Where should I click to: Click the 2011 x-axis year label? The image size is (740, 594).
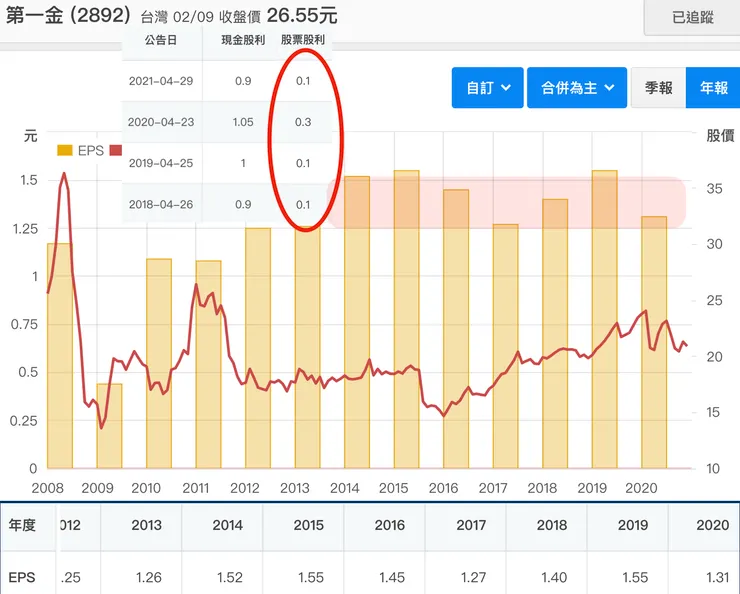(x=195, y=488)
